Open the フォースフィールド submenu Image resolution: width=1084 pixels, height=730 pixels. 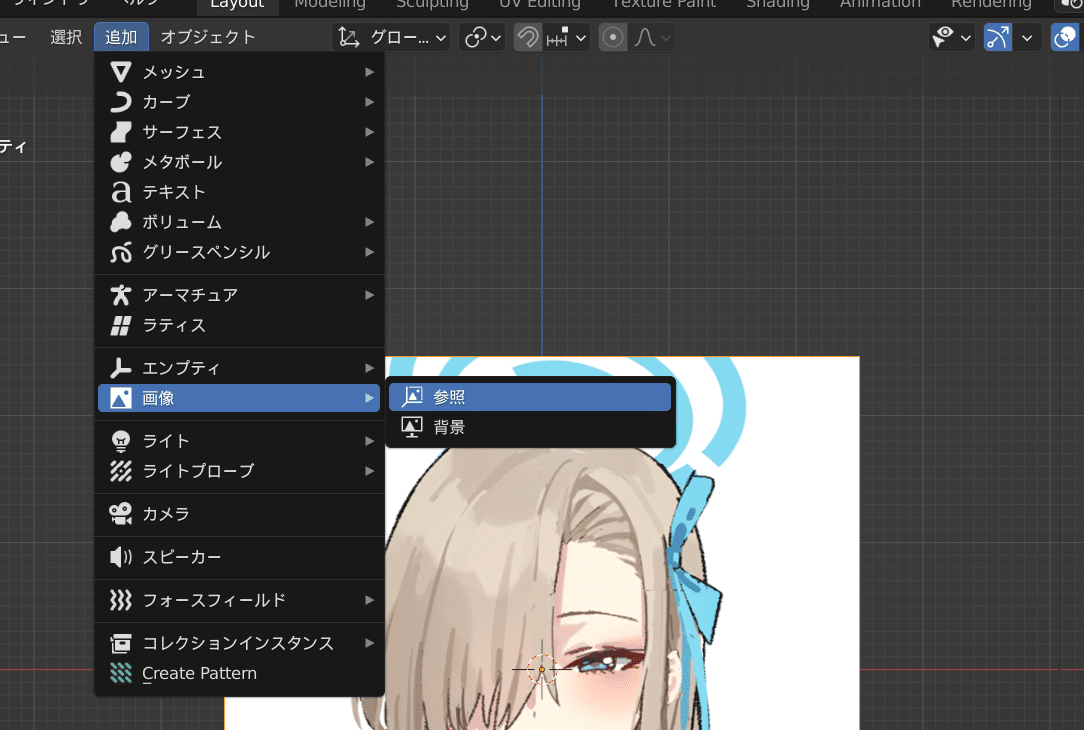[x=239, y=600]
